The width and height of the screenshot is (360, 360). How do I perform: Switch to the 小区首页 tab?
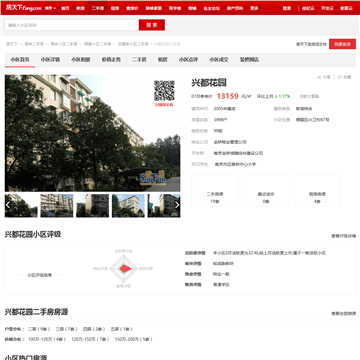point(20,60)
